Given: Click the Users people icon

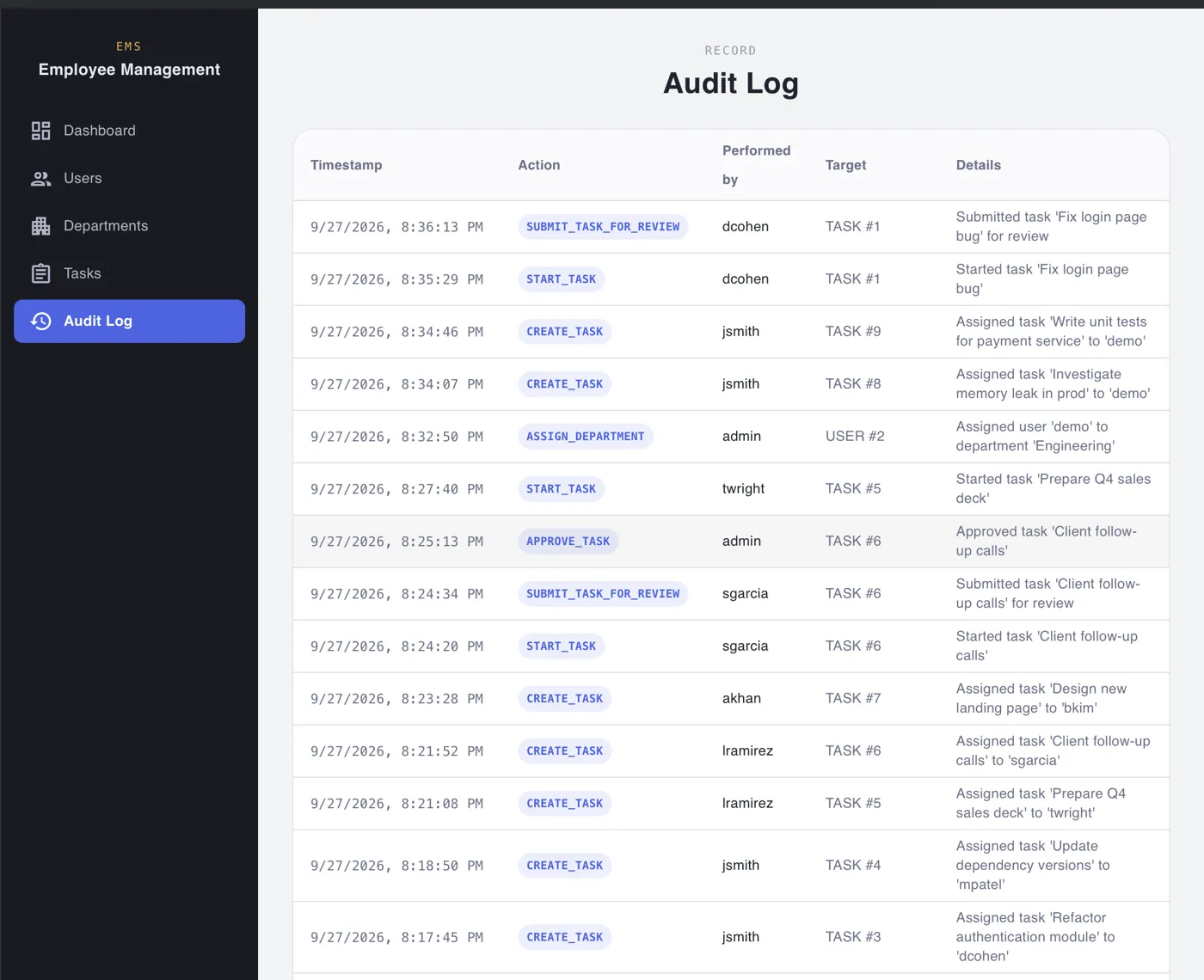Looking at the screenshot, I should [40, 178].
